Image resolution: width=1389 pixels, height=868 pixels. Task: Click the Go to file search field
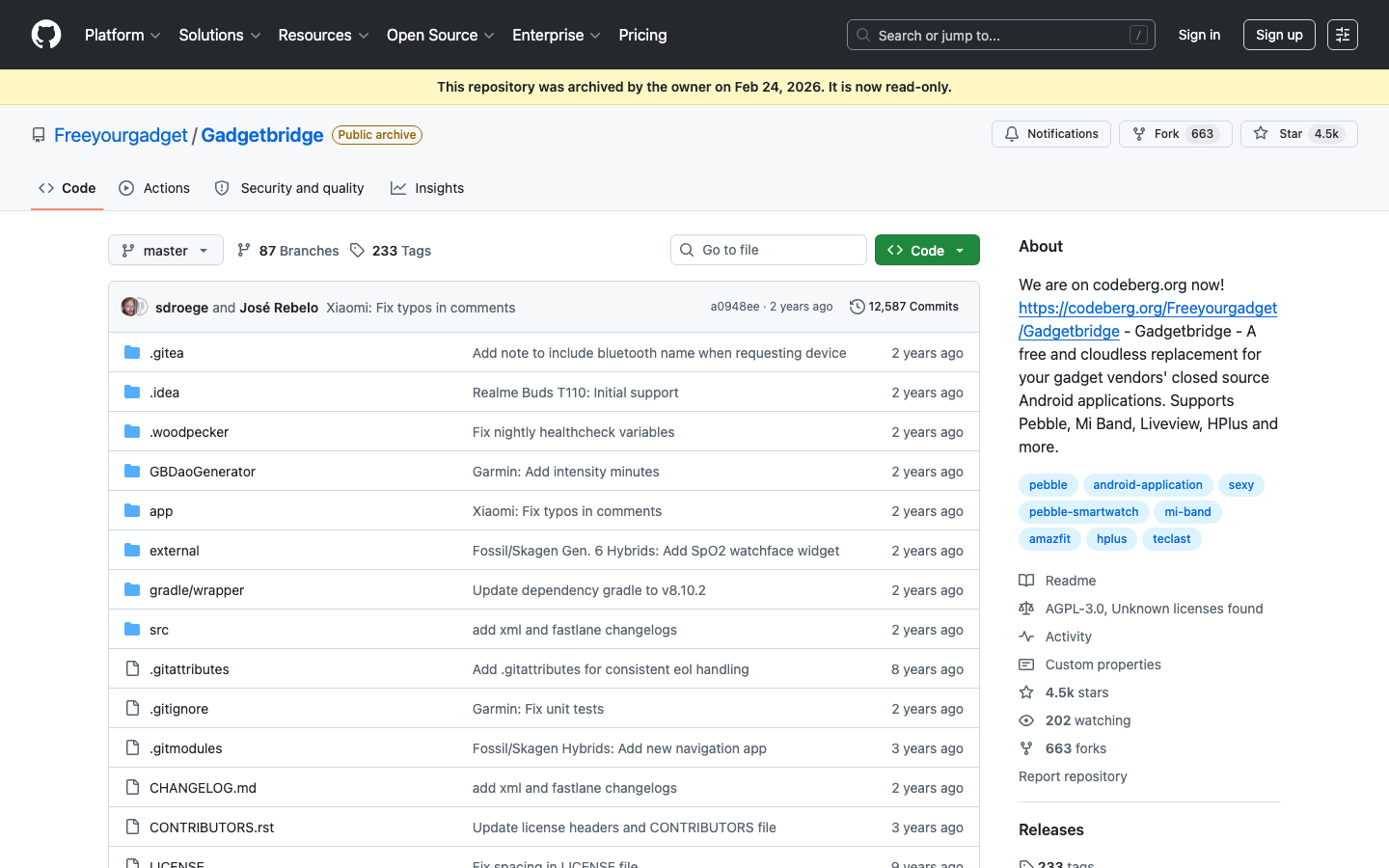[x=769, y=250]
